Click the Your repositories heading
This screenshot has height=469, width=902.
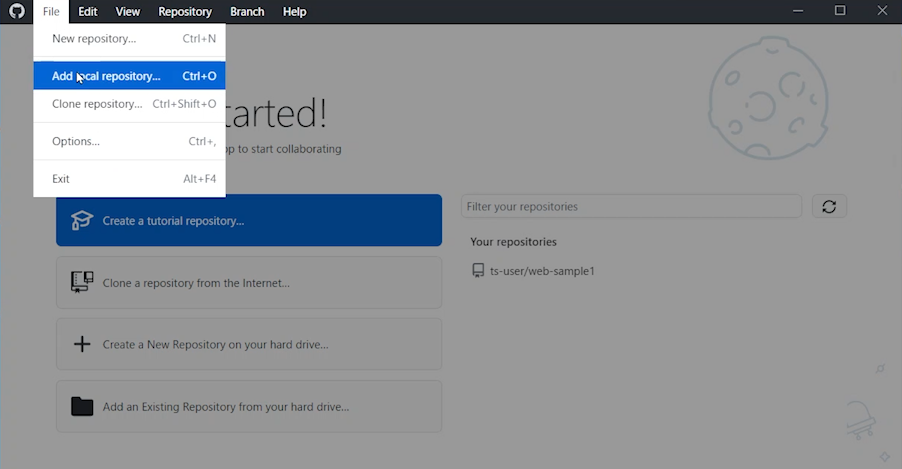coord(513,242)
